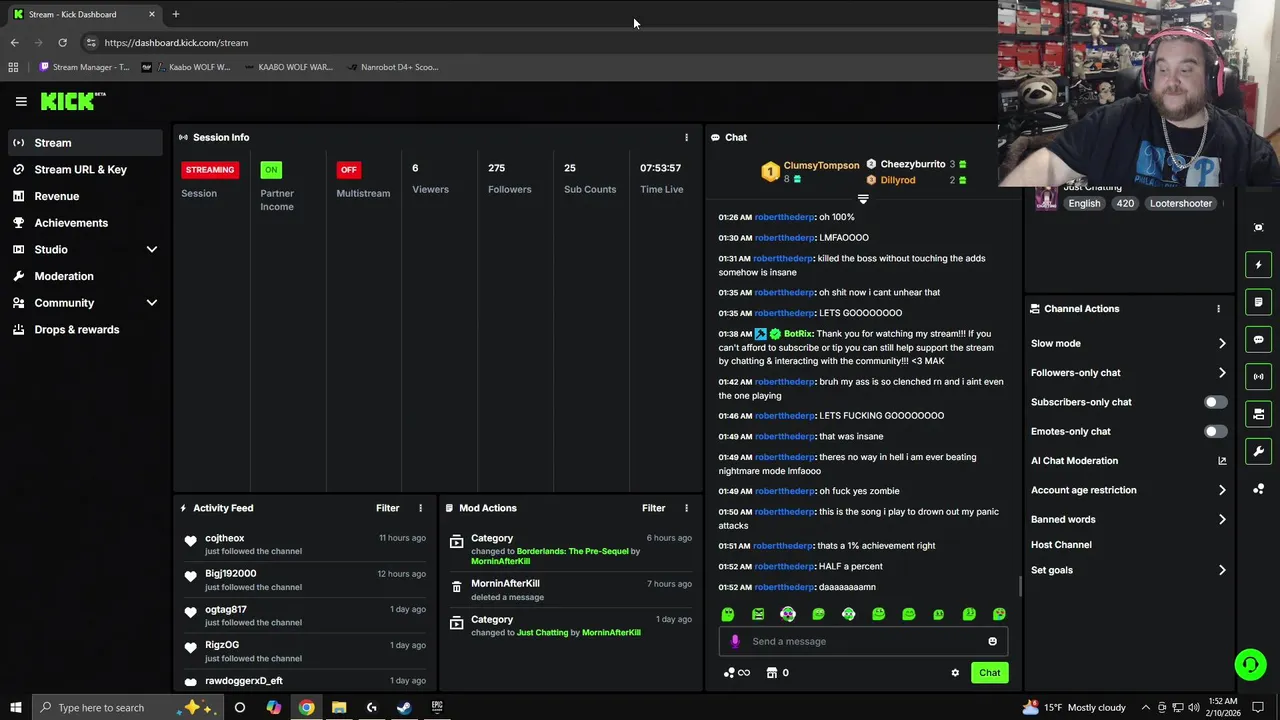Click the English language tag
This screenshot has height=720, width=1280.
(x=1084, y=204)
